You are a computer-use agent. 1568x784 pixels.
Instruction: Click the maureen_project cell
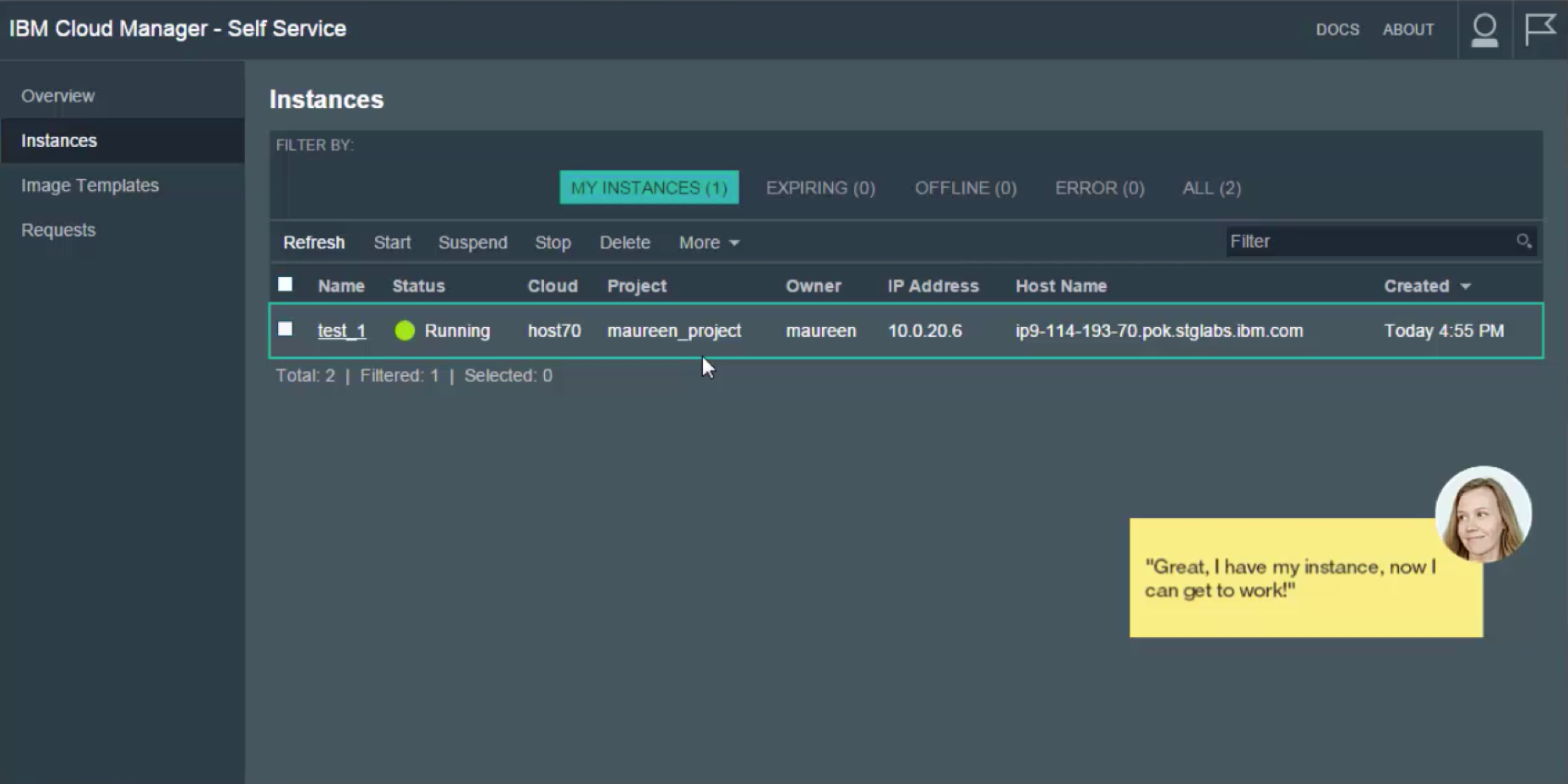[x=674, y=331]
